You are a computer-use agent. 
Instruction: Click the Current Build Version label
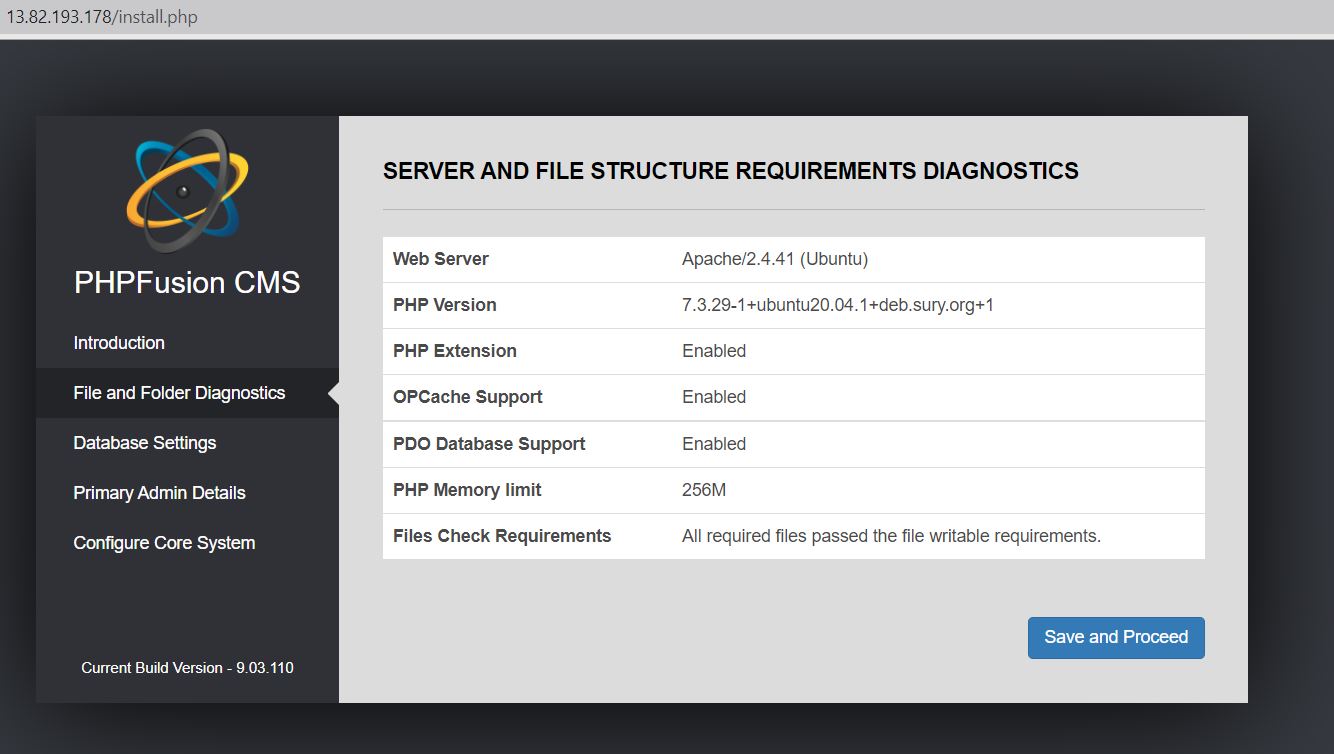[x=187, y=668]
